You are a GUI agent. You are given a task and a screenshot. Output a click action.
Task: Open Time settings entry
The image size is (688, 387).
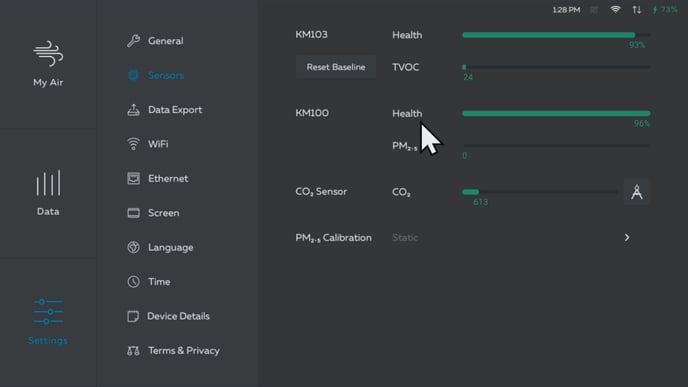(159, 282)
